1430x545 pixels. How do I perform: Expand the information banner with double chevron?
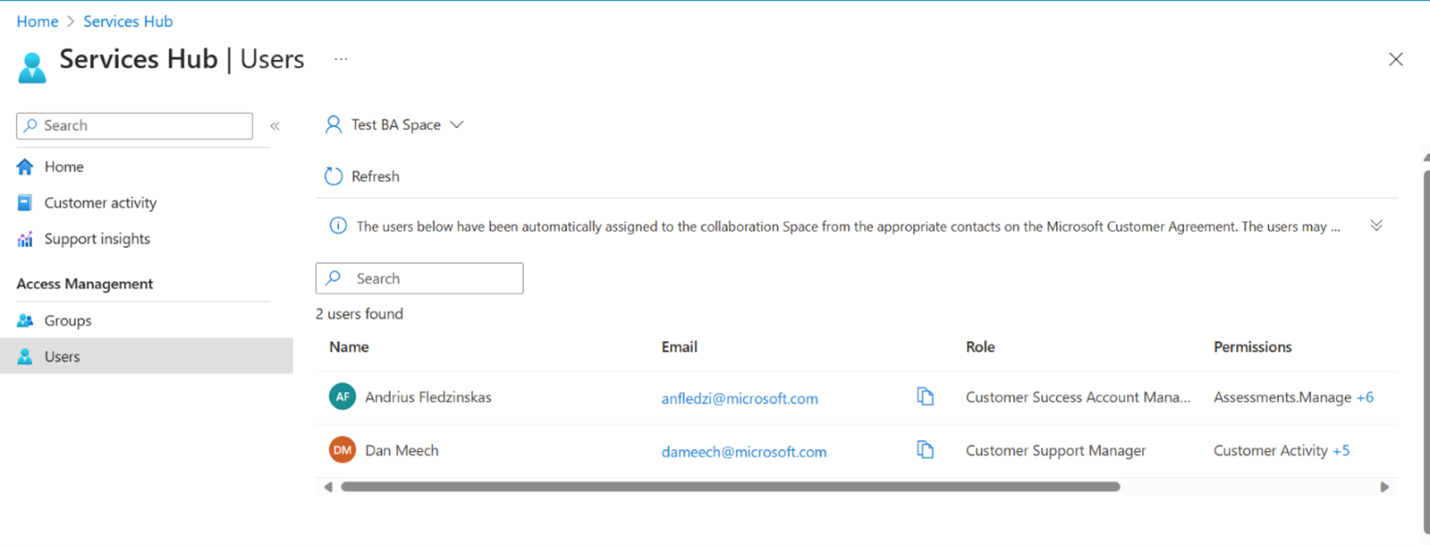pyautogui.click(x=1376, y=226)
